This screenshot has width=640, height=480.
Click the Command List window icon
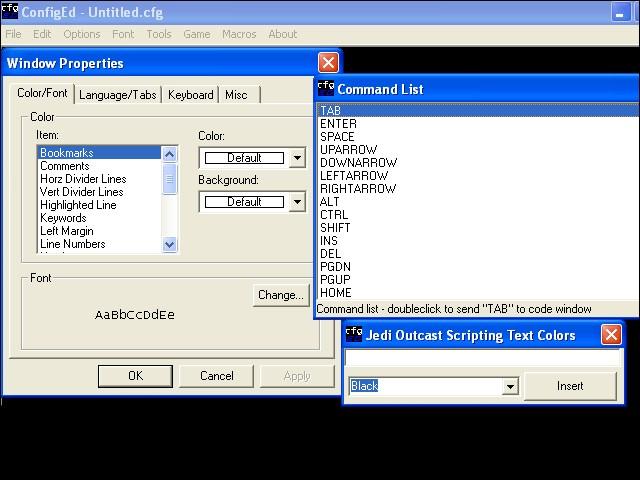tap(326, 88)
